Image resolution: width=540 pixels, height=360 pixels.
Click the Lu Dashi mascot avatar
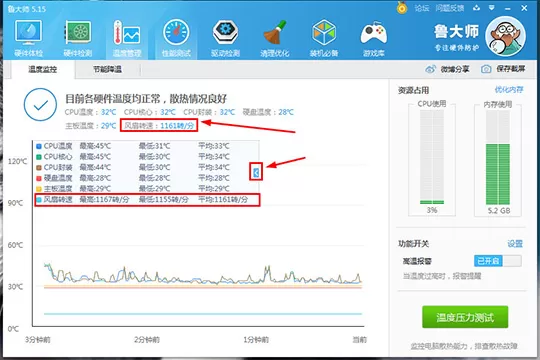point(505,36)
